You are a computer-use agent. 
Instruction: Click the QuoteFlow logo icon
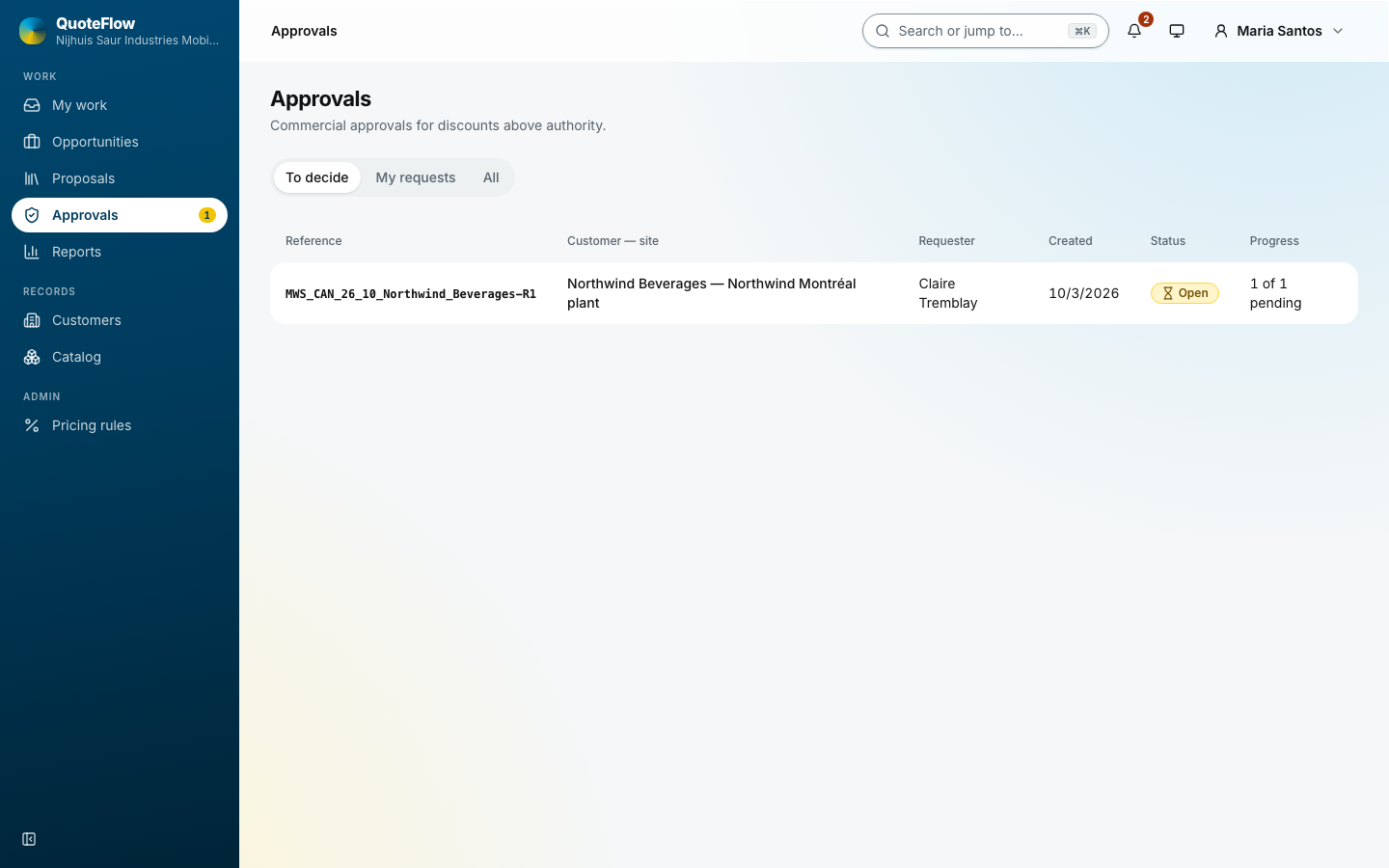[x=33, y=31]
